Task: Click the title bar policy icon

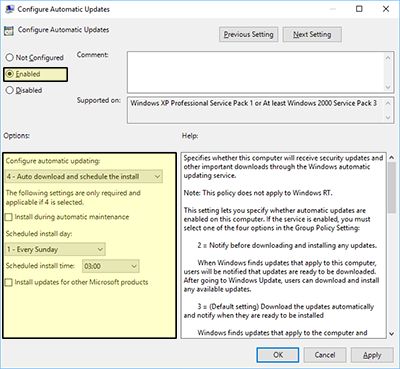Action: tap(9, 9)
